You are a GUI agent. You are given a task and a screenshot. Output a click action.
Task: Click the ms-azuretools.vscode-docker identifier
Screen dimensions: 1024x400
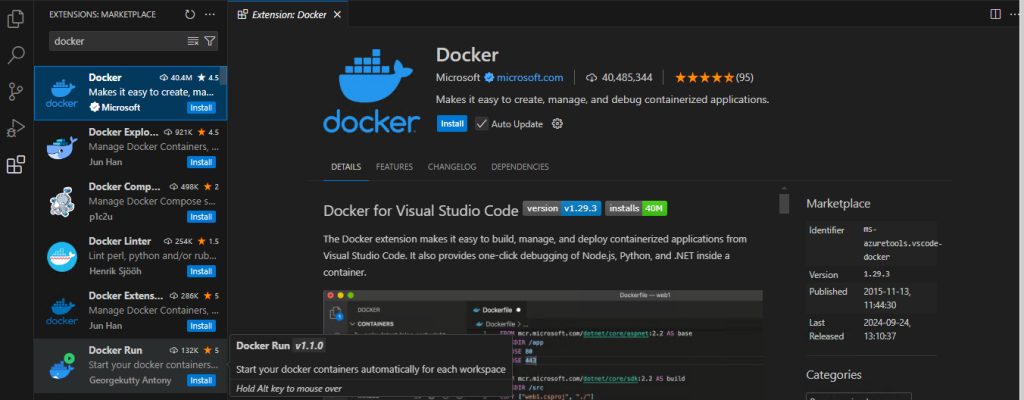pyautogui.click(x=903, y=243)
